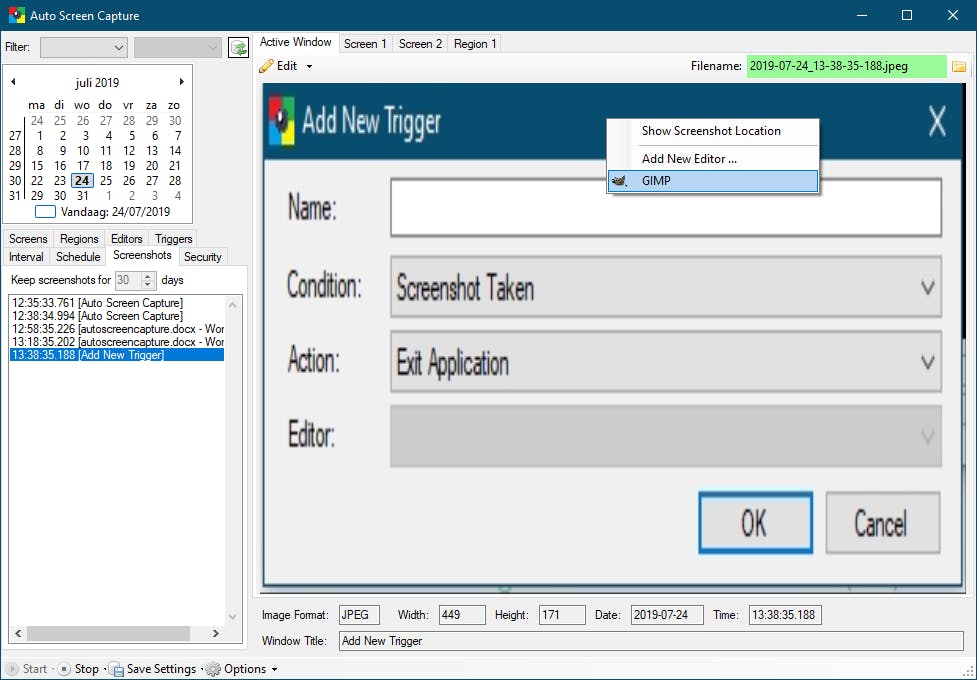Click the keep screenshots days number field
This screenshot has height=680, width=977.
128,280
